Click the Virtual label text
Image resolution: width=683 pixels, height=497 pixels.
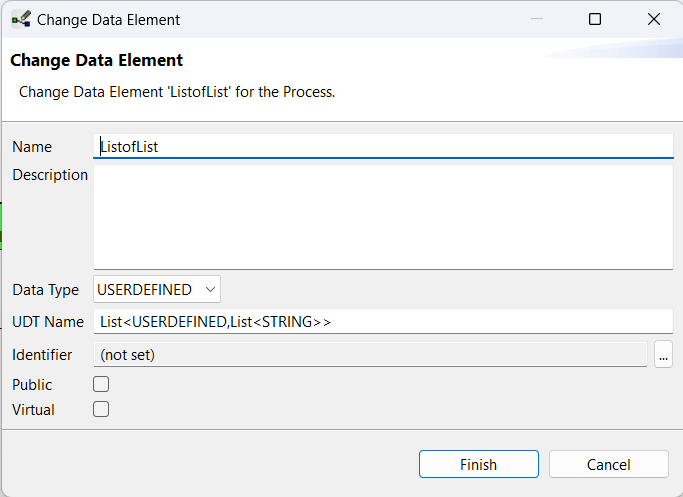coord(34,410)
